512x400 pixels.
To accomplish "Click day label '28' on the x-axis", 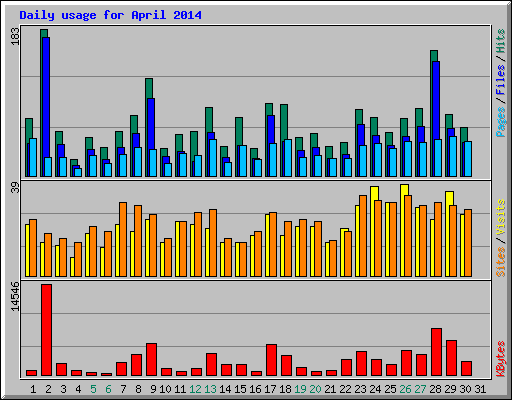I will (x=435, y=389).
